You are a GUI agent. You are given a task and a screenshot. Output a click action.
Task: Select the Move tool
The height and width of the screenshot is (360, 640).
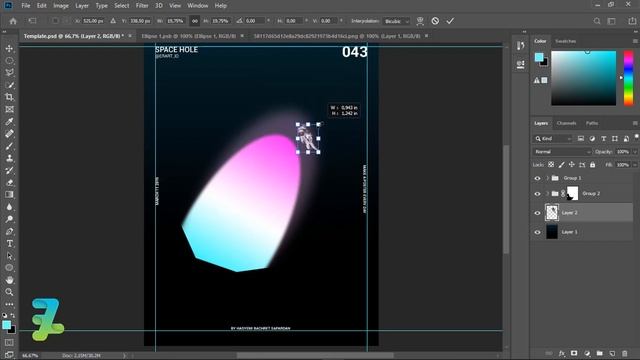pyautogui.click(x=9, y=49)
